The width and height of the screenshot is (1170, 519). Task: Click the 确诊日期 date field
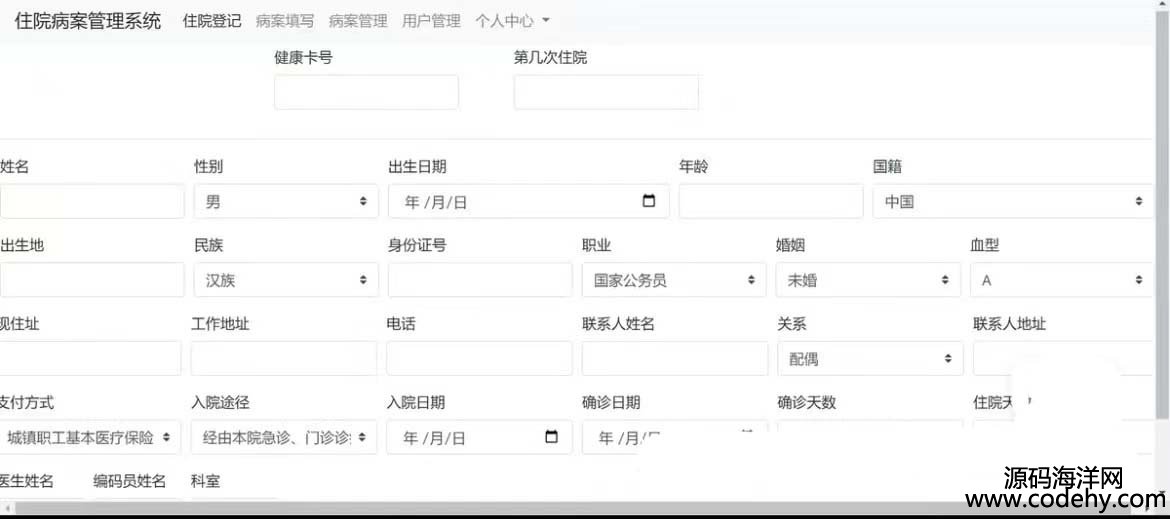(675, 438)
